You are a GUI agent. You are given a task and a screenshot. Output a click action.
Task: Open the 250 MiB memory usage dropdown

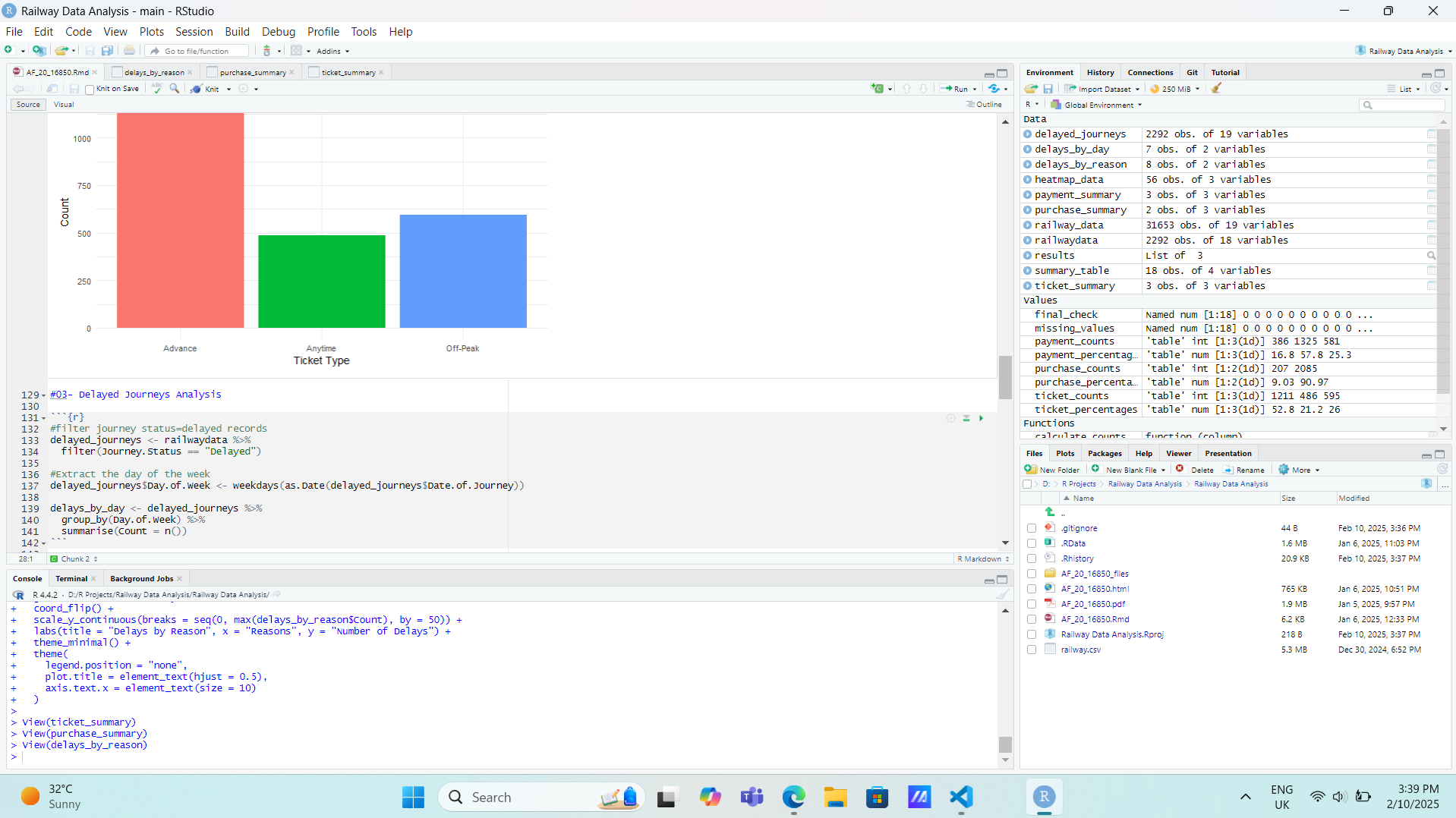coord(1175,89)
